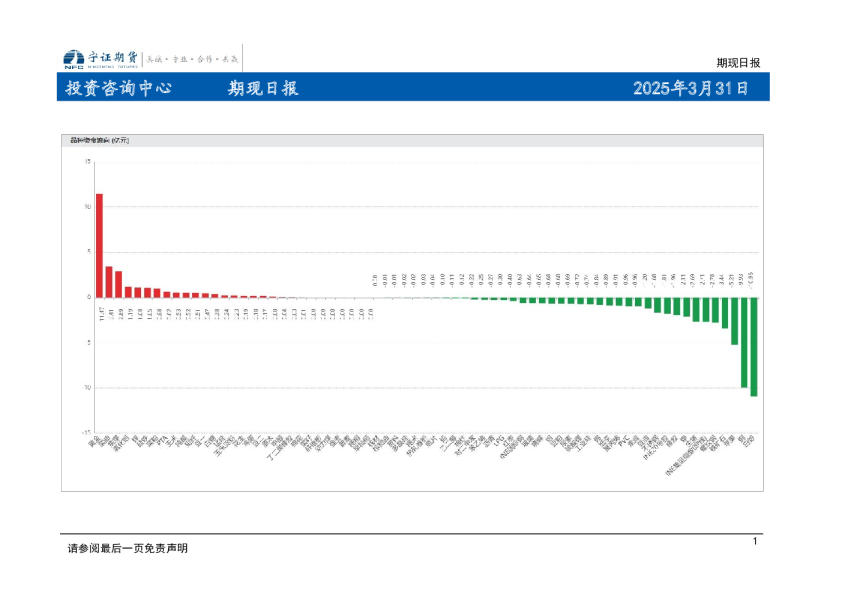
Task: Click the top 15 y-axis tick label
Action: coord(87,161)
